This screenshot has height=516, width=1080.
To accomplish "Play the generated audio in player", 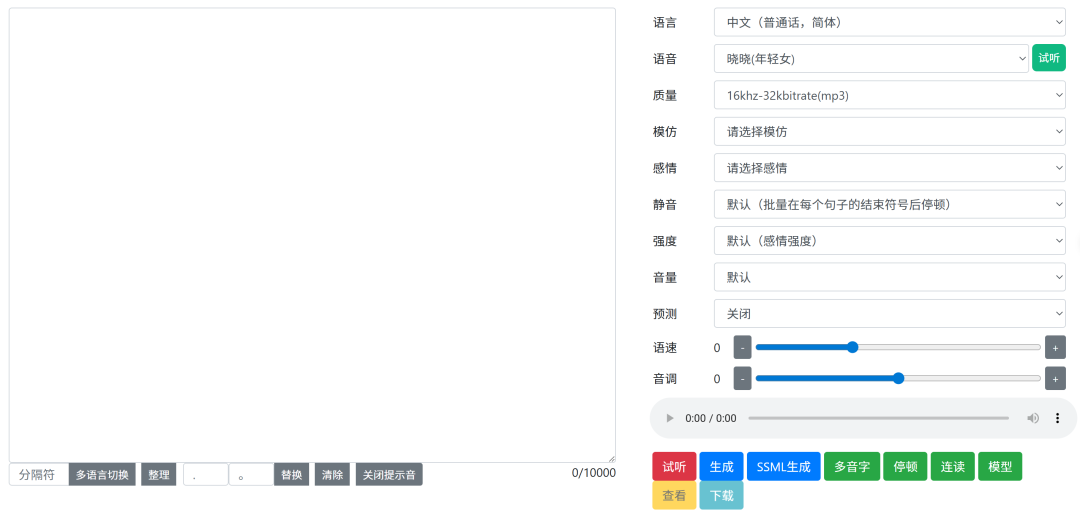I will [x=670, y=418].
